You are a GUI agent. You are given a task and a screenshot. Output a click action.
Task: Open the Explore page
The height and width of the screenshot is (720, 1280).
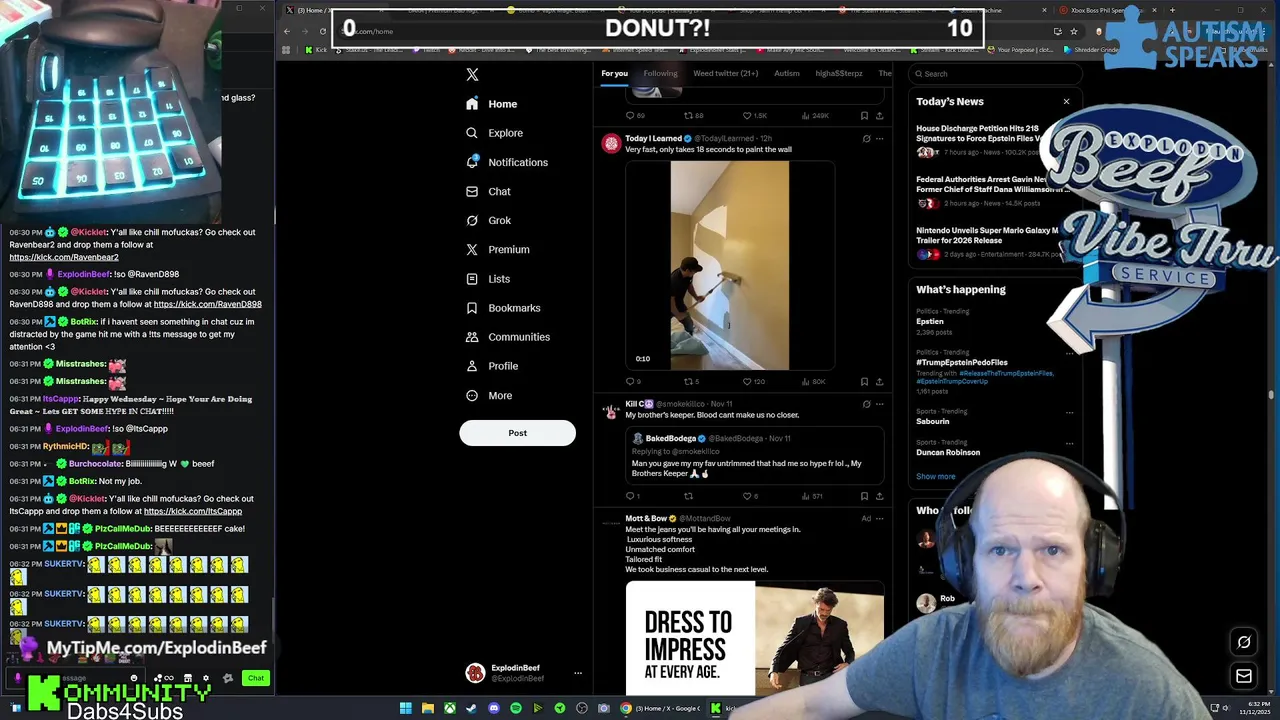coord(494,133)
